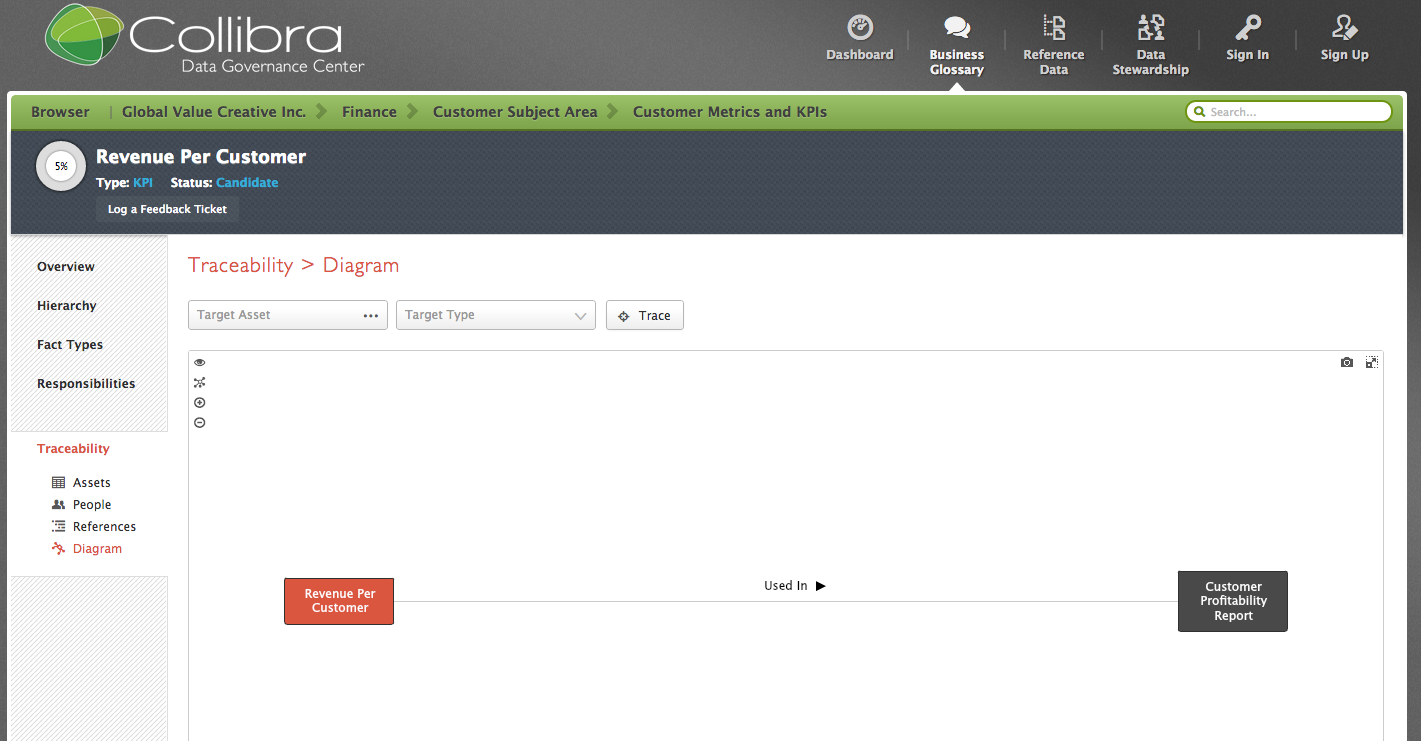This screenshot has height=741, width=1421.
Task: Expand the diagram to fullscreen
Action: pos(1372,362)
